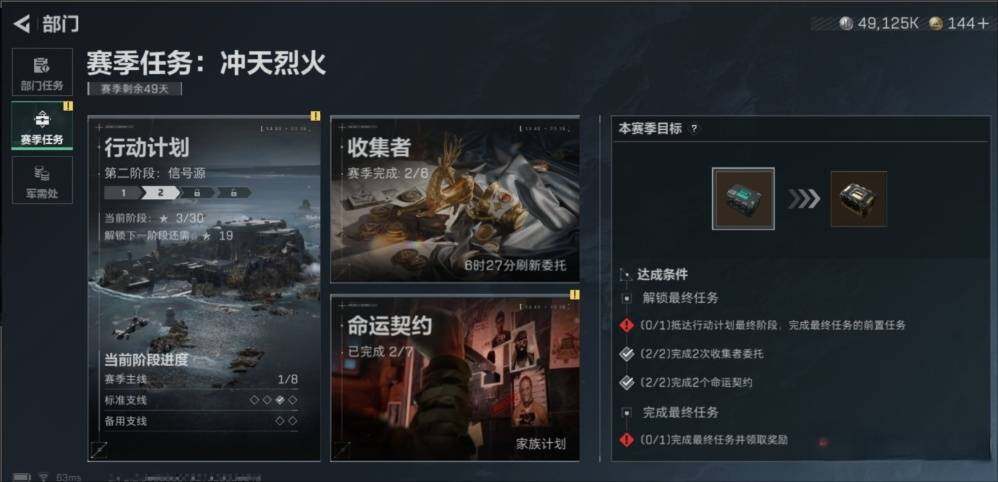Viewport: 998px width, 482px height.
Task: Open the question mark help beside 本赛季目标
Action: [694, 129]
